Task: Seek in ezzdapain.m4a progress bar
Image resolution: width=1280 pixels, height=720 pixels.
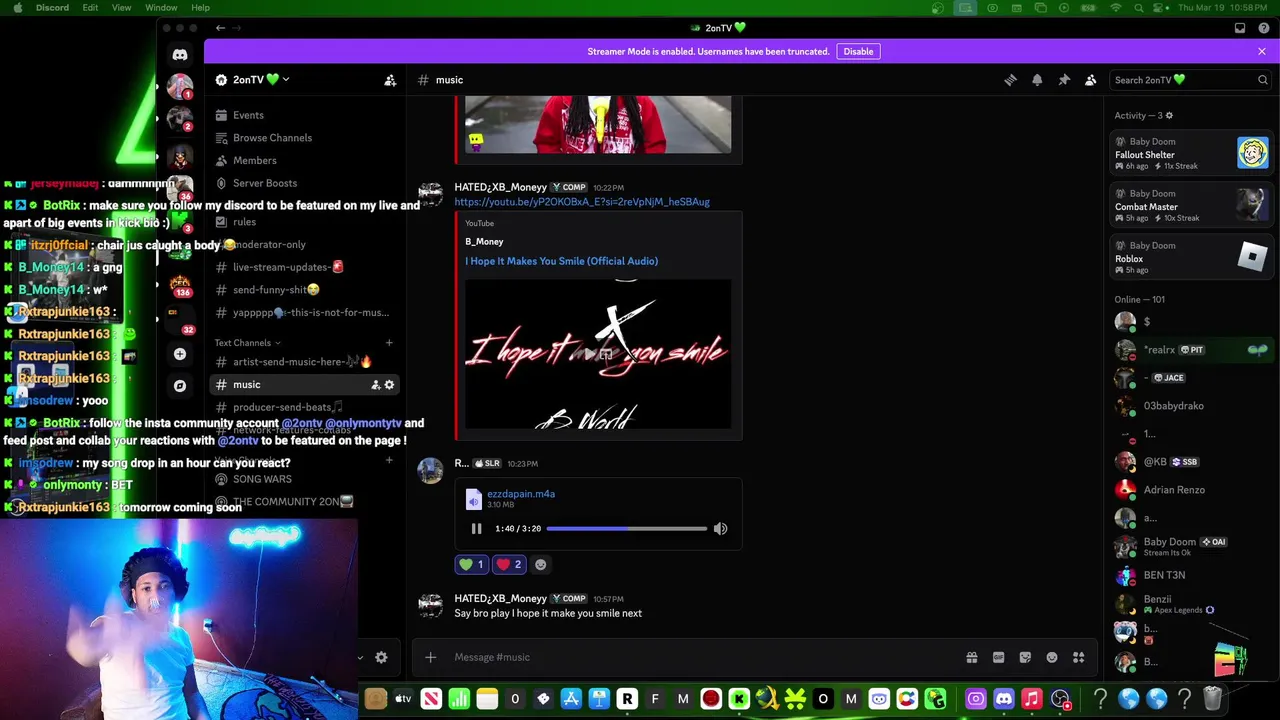Action: [x=627, y=528]
